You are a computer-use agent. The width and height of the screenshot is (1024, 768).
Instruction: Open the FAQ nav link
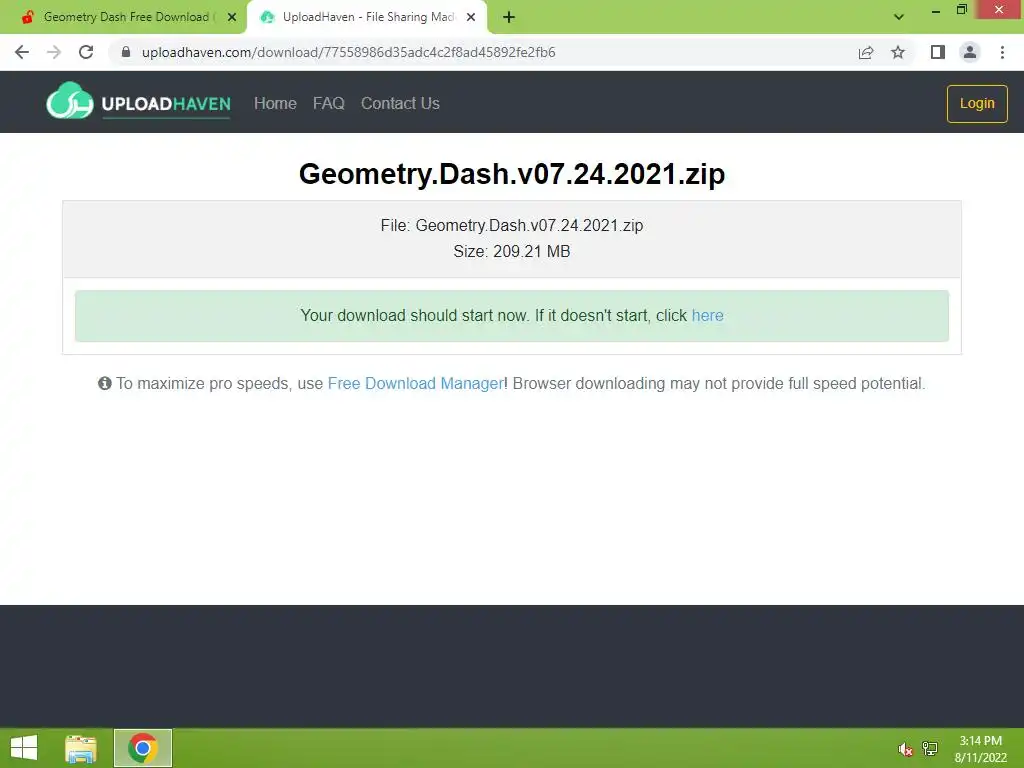(328, 103)
